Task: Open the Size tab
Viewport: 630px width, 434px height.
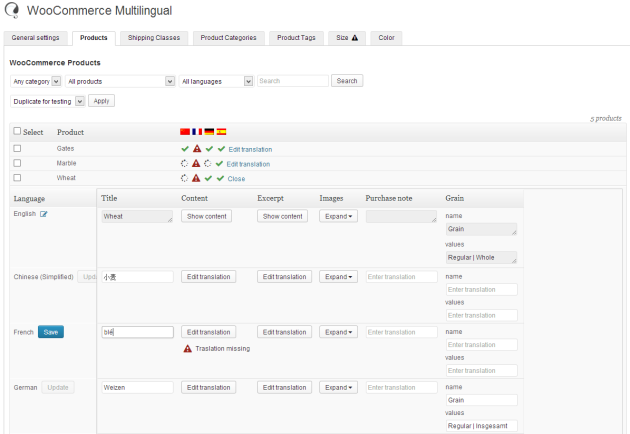Action: 347,38
